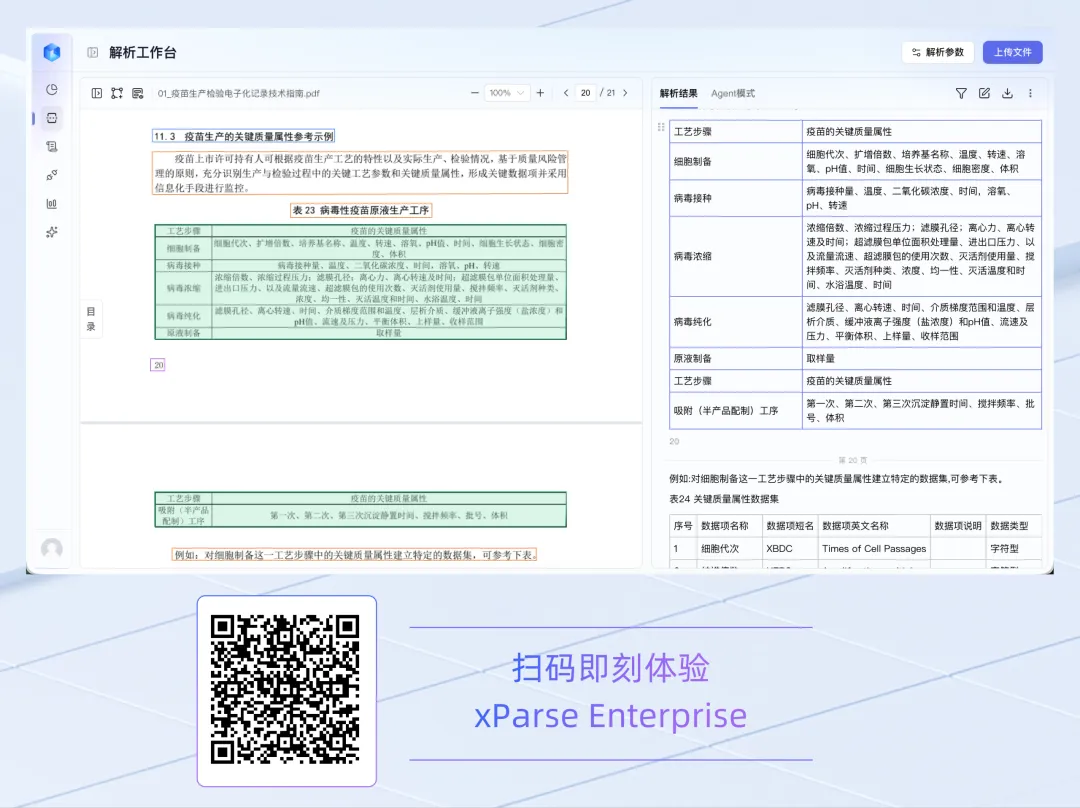Click the 数据项短名 column header

coord(789,526)
